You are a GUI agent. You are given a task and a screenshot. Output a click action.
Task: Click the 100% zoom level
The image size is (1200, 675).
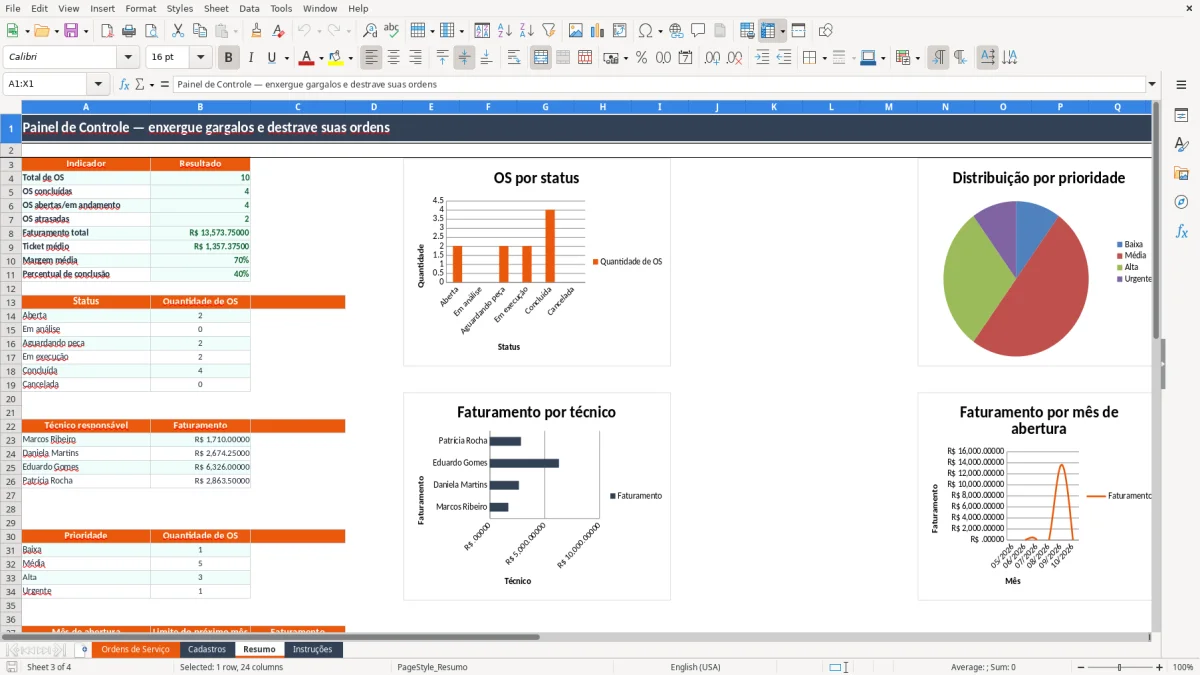1183,667
